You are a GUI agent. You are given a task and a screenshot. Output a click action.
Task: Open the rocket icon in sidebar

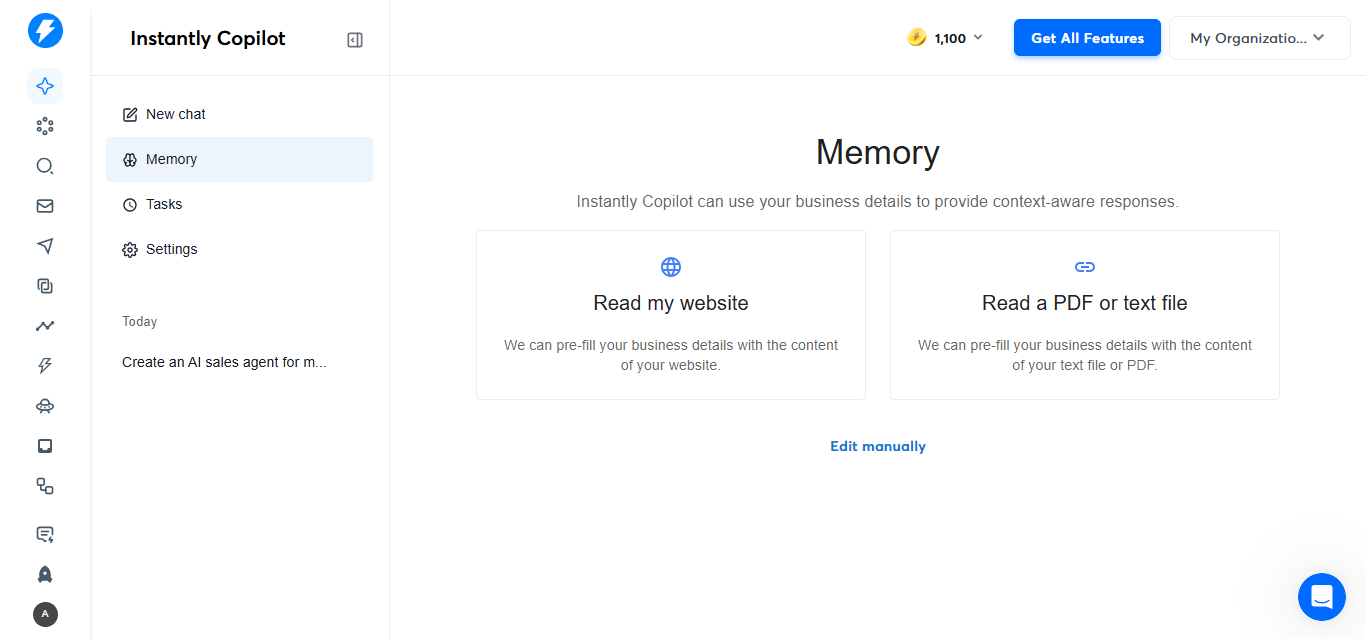(x=45, y=574)
